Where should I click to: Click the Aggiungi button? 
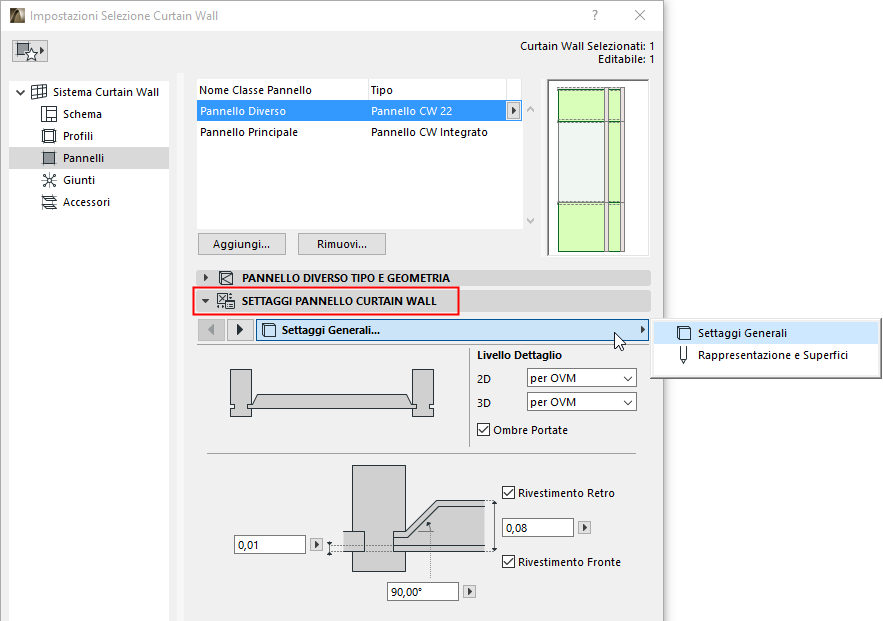241,244
